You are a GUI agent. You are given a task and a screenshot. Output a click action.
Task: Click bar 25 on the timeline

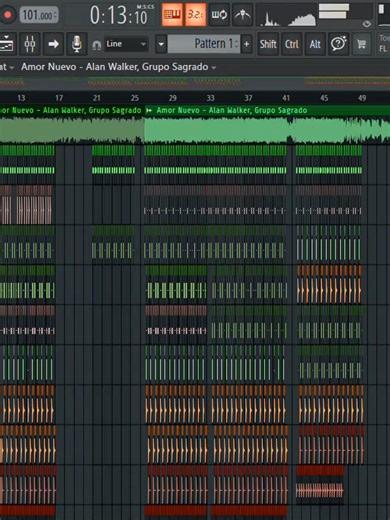pyautogui.click(x=135, y=98)
